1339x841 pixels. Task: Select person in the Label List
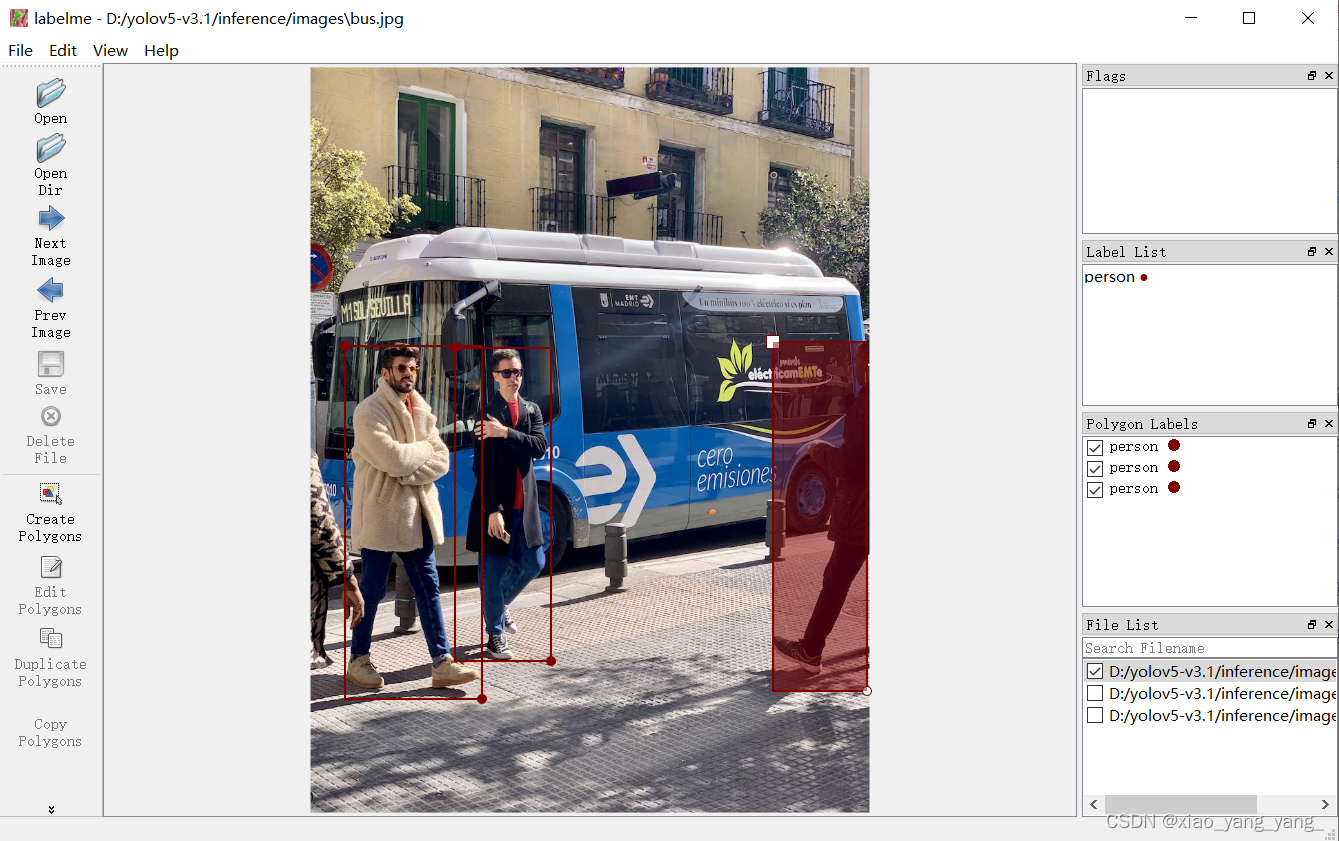pos(1109,277)
